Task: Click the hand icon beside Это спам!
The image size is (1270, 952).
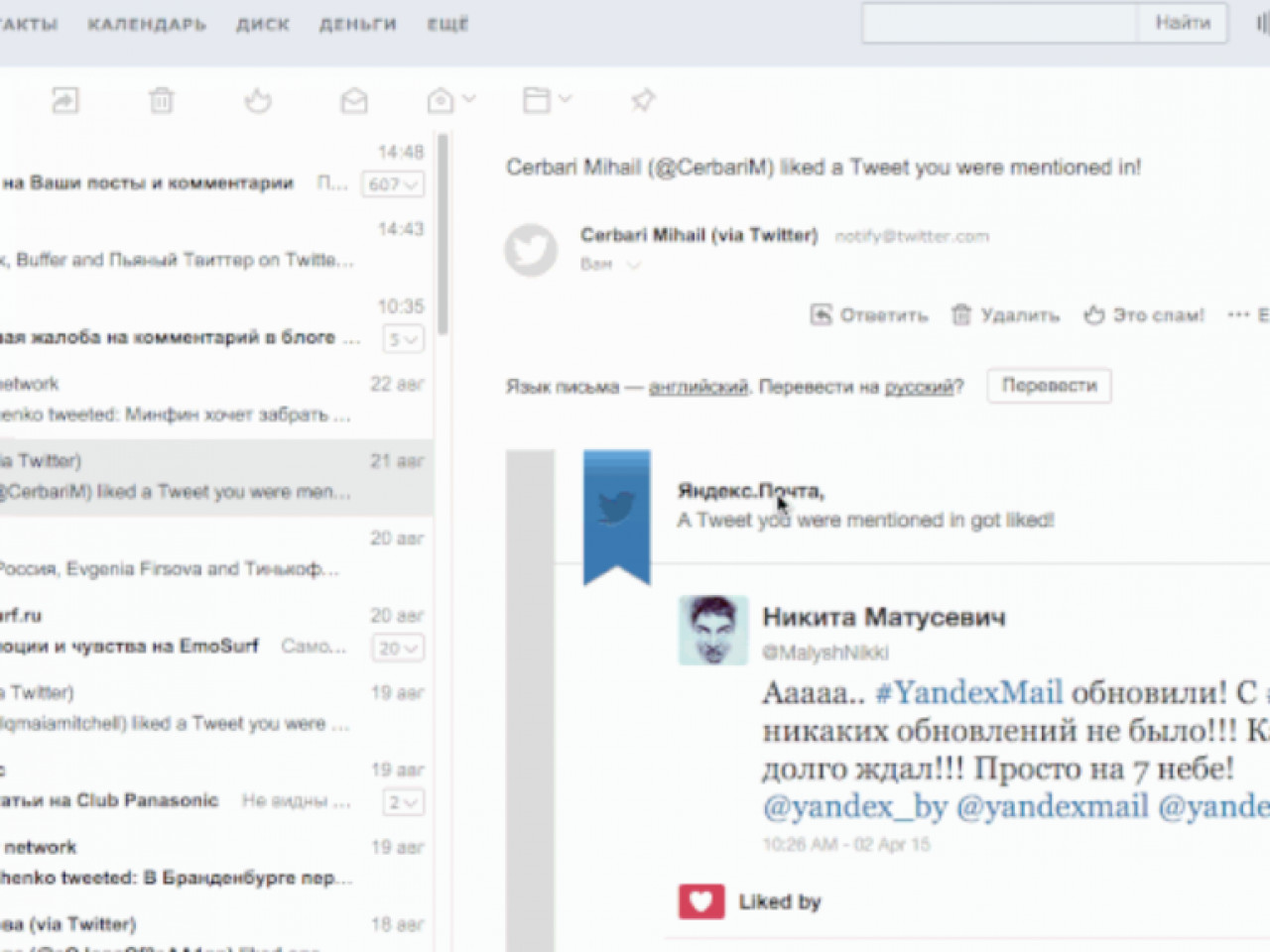Action: pyautogui.click(x=1093, y=315)
